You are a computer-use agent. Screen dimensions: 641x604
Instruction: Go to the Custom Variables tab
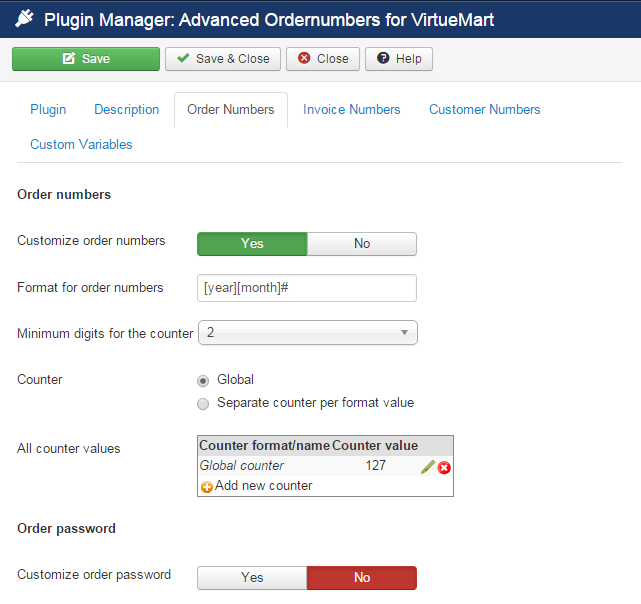coord(81,145)
